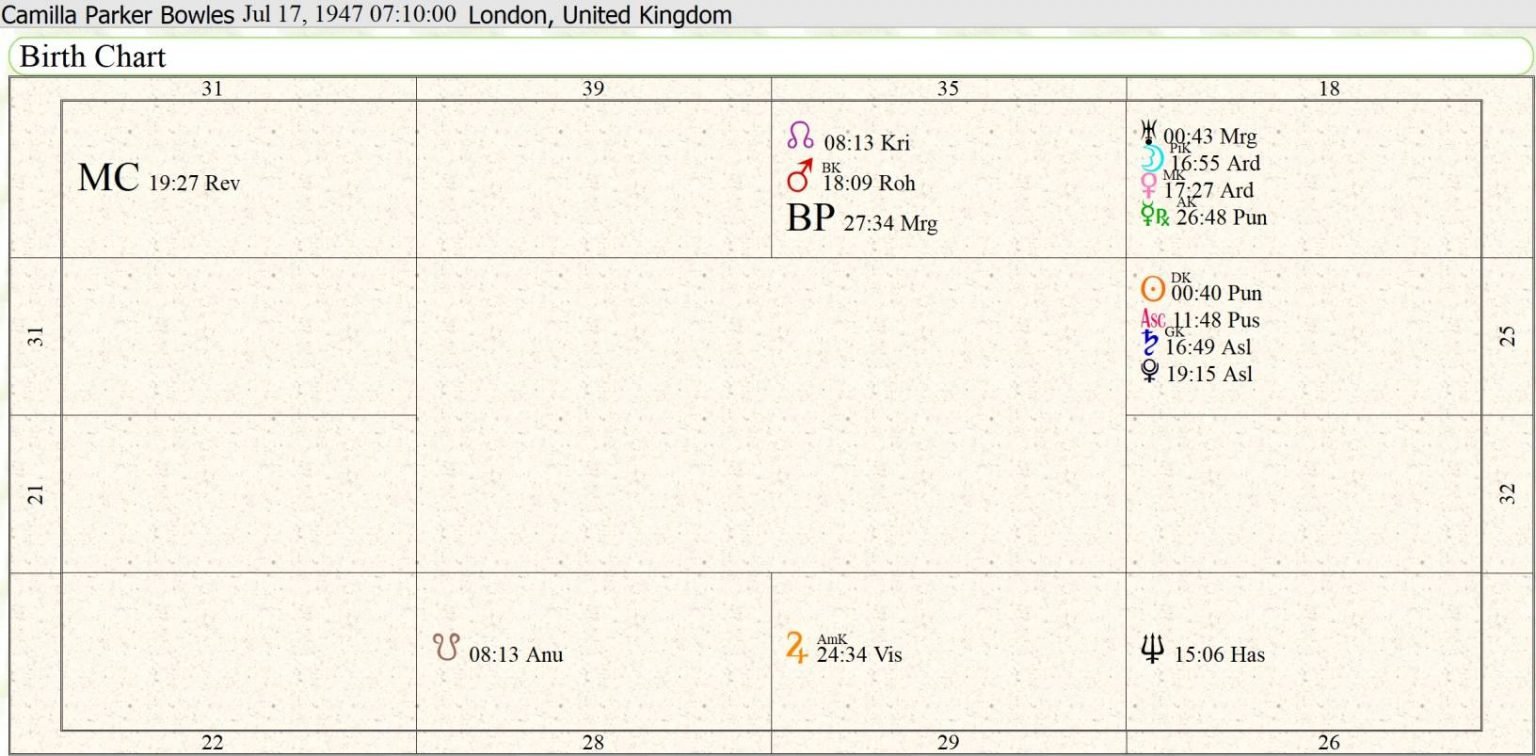Viewport: 1536px width, 756px height.
Task: Select the MC midheaven label
Action: point(108,179)
